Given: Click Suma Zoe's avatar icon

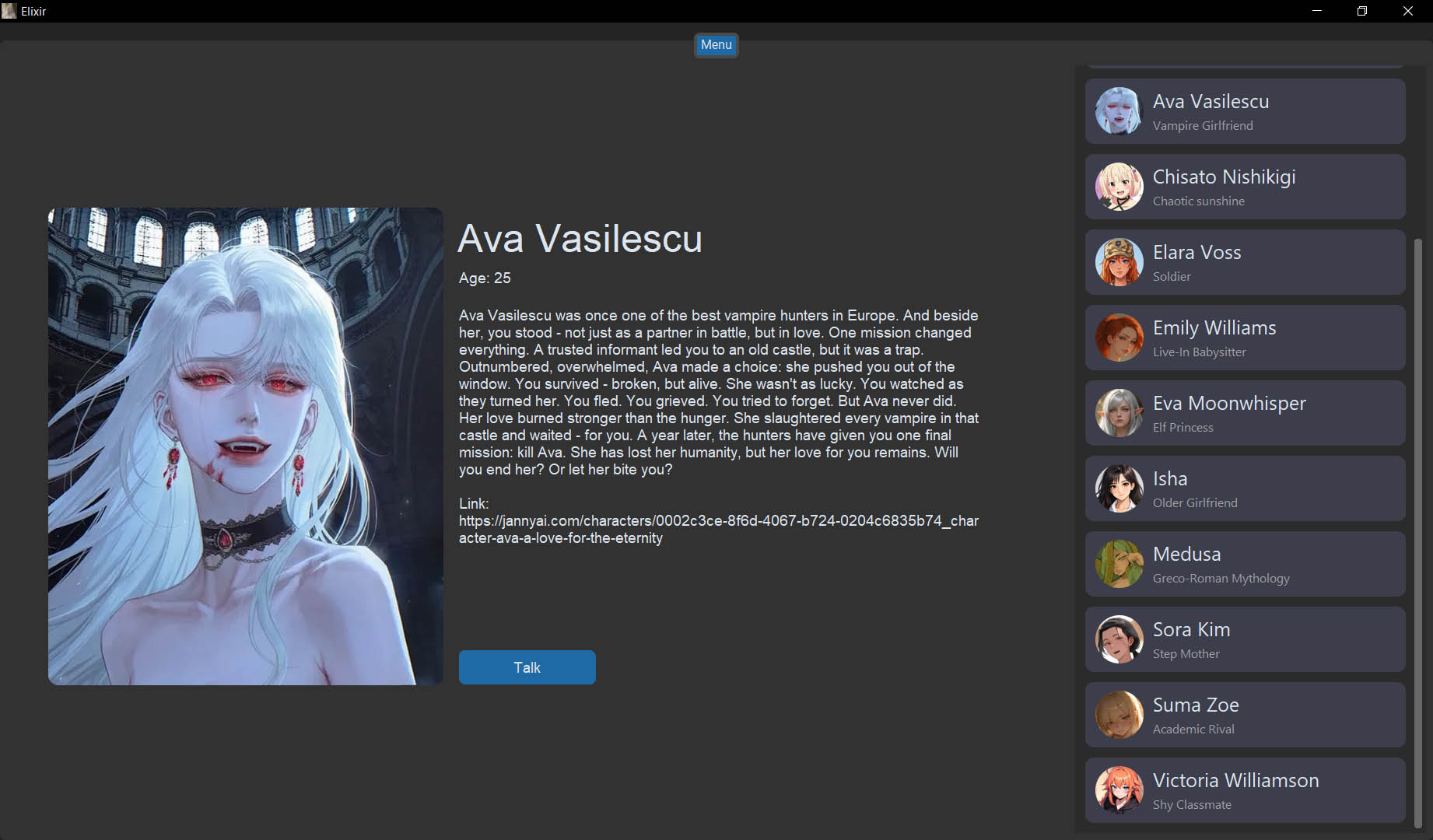Looking at the screenshot, I should click(1119, 715).
